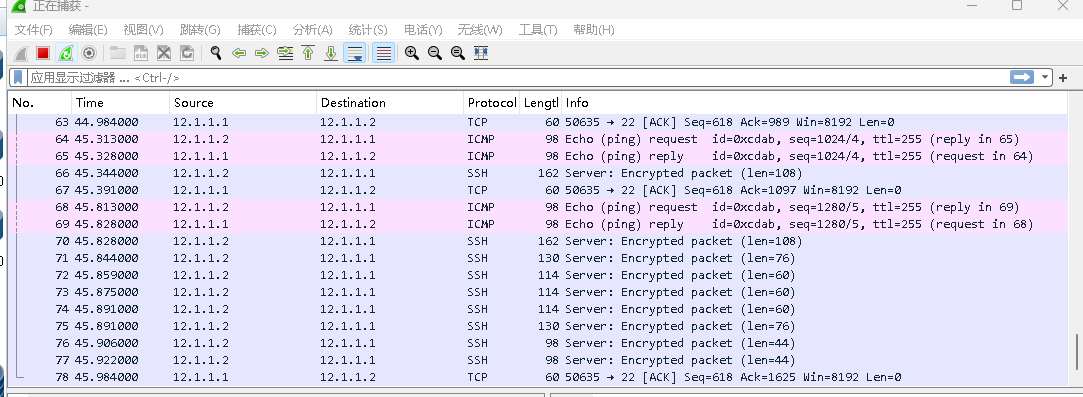
Task: Open display filter history dropdown arrow
Action: click(1045, 77)
